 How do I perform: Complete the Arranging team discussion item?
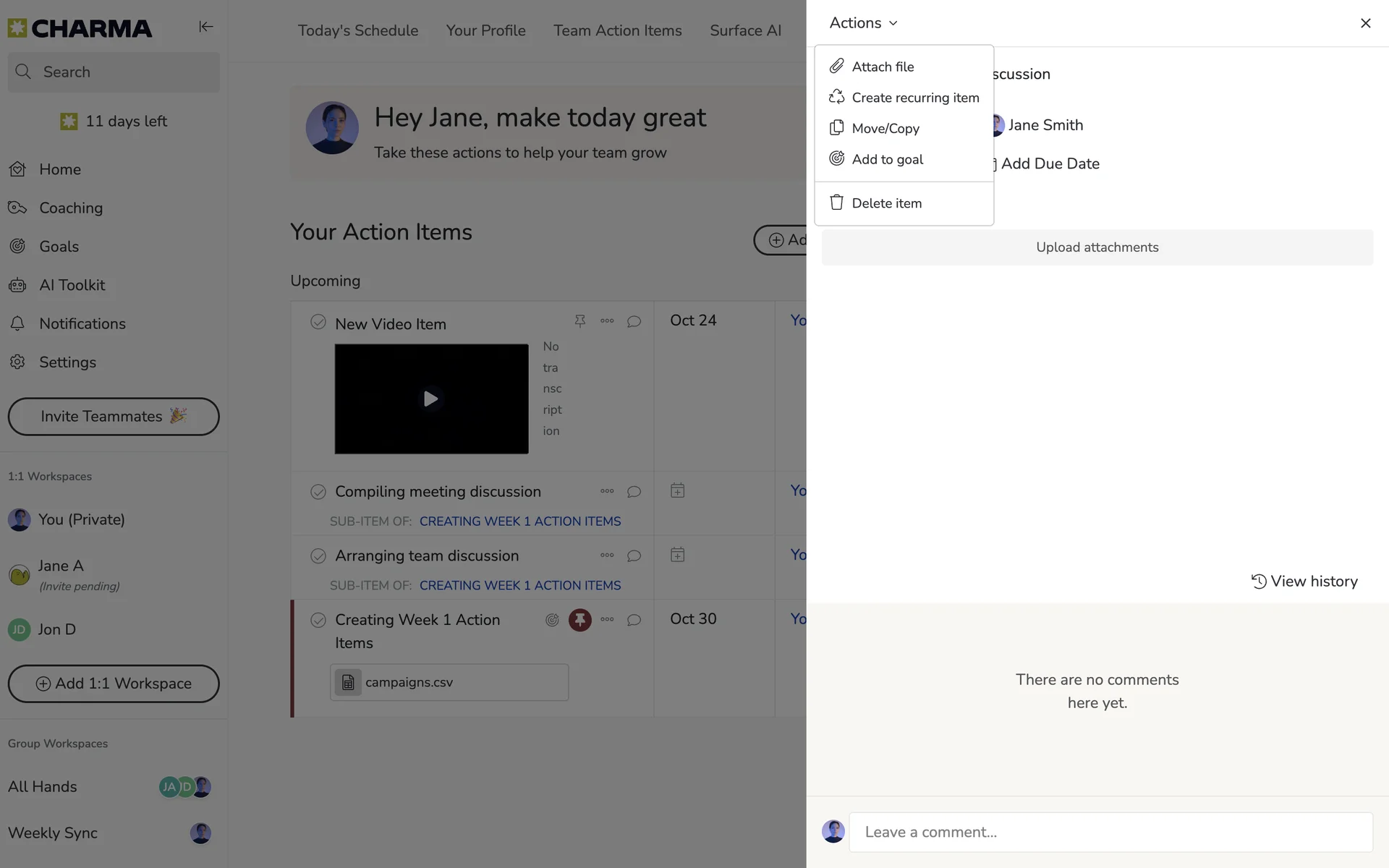(x=318, y=556)
